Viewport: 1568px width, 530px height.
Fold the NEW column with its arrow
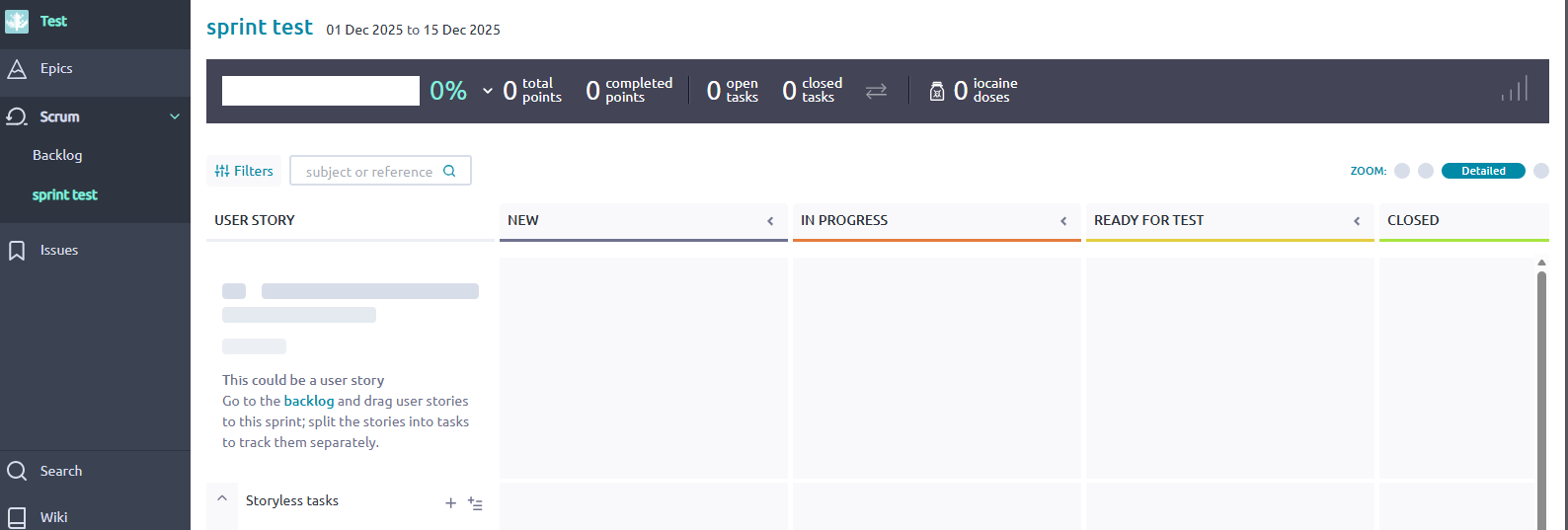pos(770,221)
